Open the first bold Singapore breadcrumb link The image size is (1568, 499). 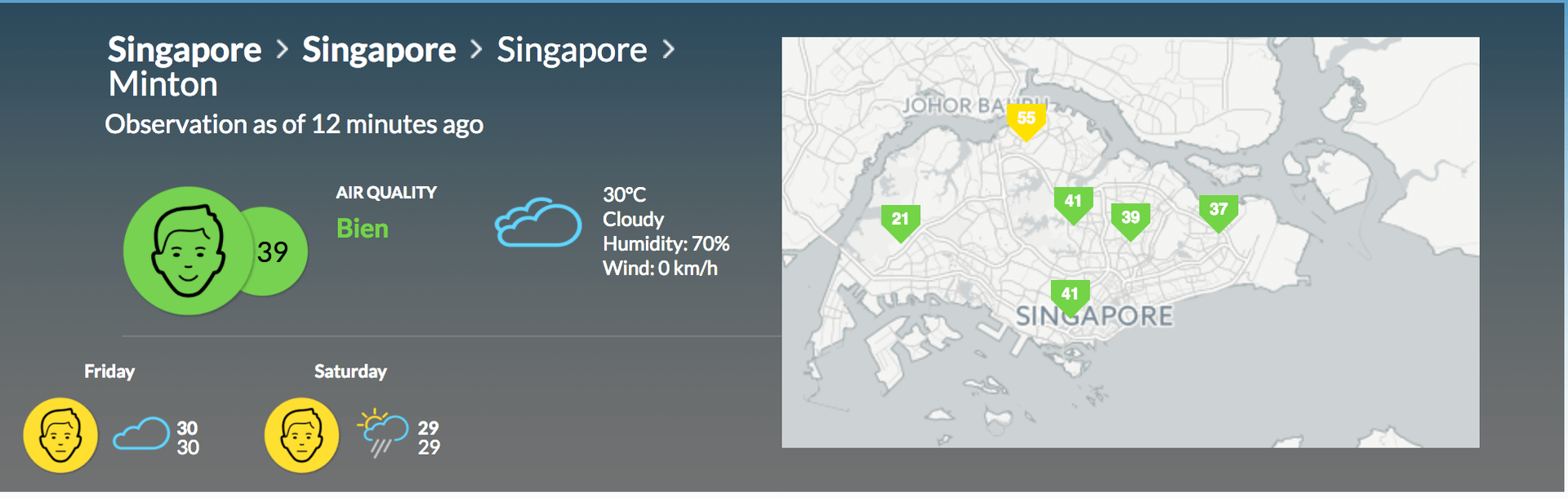coord(185,51)
